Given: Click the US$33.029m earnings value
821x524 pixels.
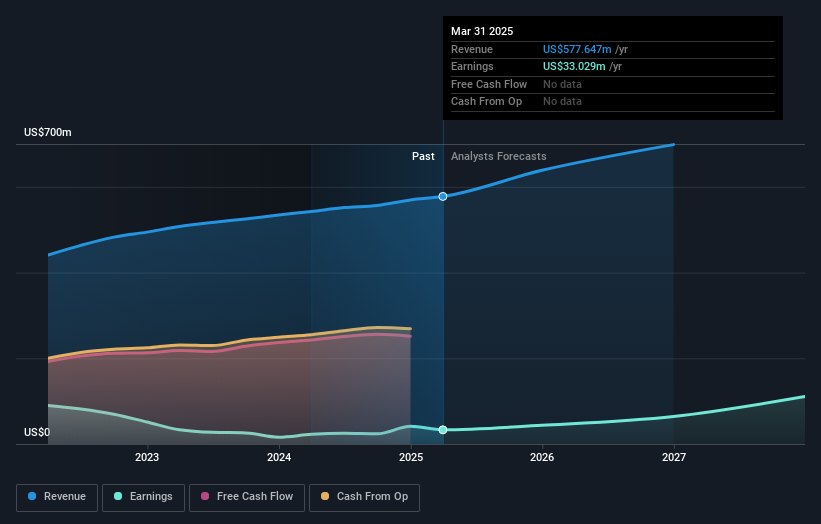Looking at the screenshot, I should 574,66.
